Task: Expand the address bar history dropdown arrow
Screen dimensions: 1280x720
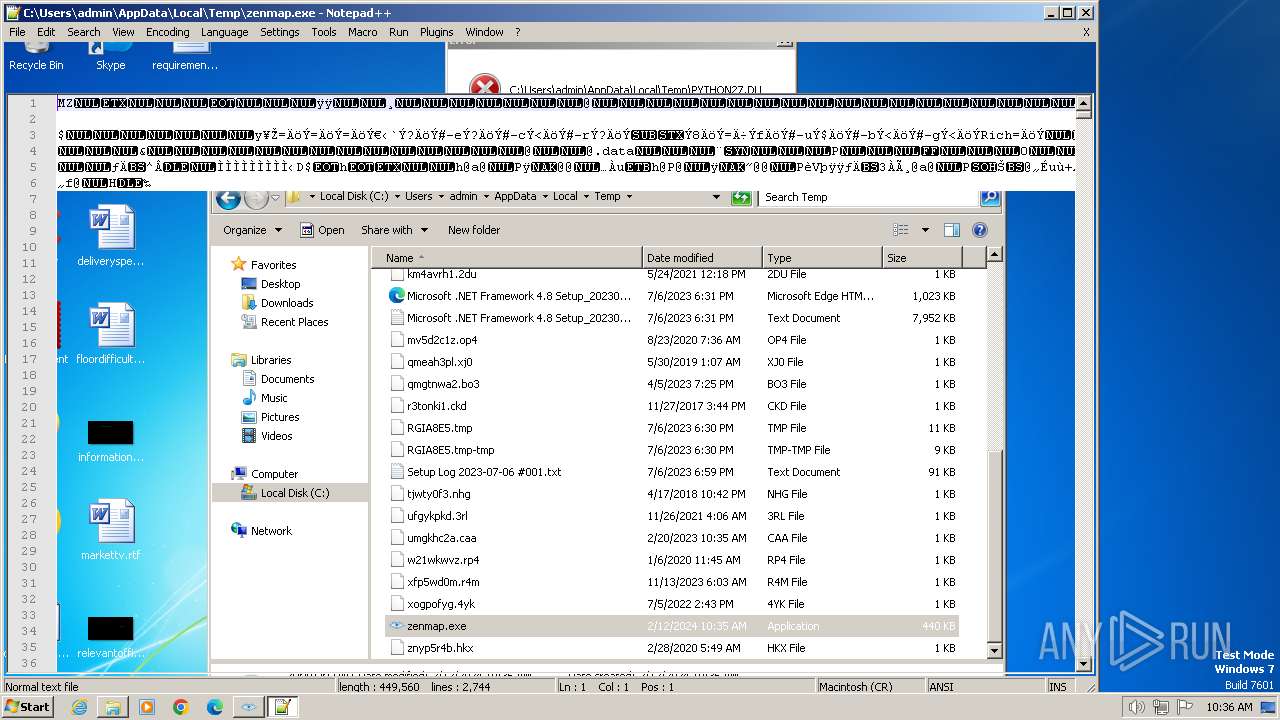Action: tap(716, 197)
